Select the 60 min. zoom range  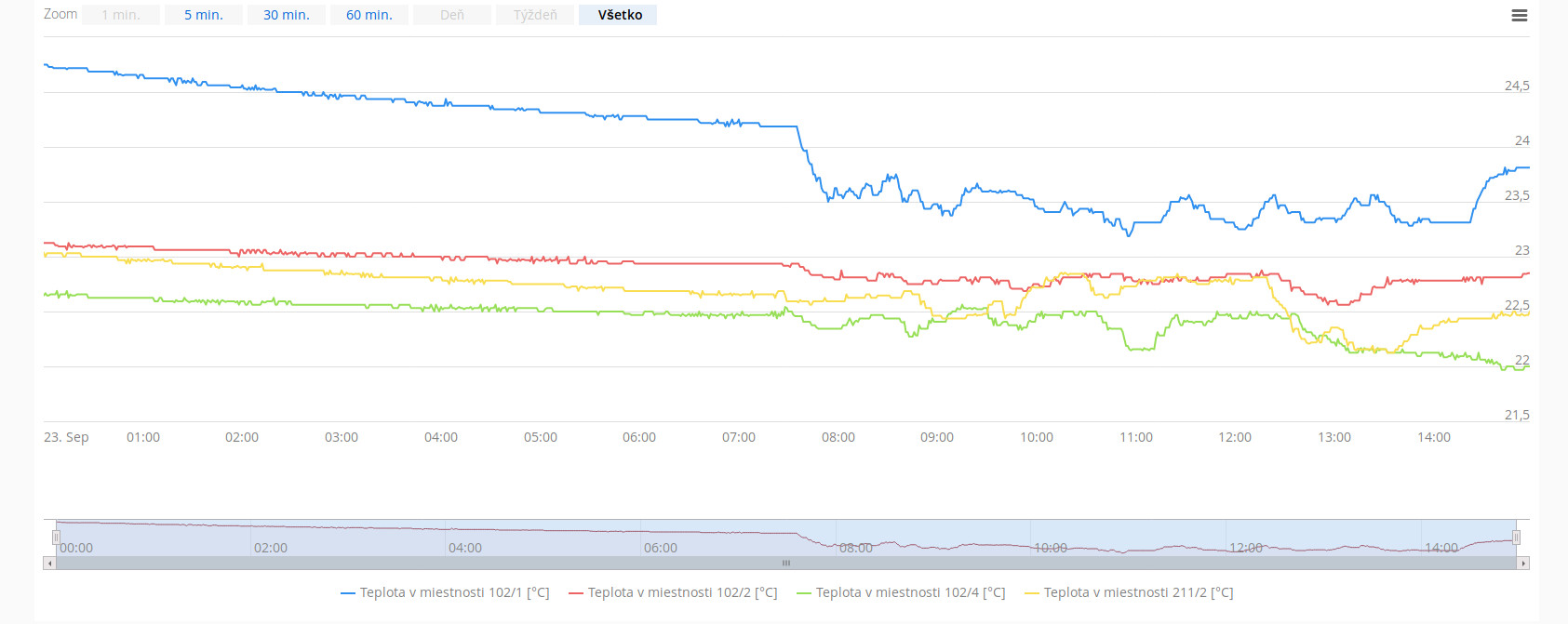coord(369,15)
